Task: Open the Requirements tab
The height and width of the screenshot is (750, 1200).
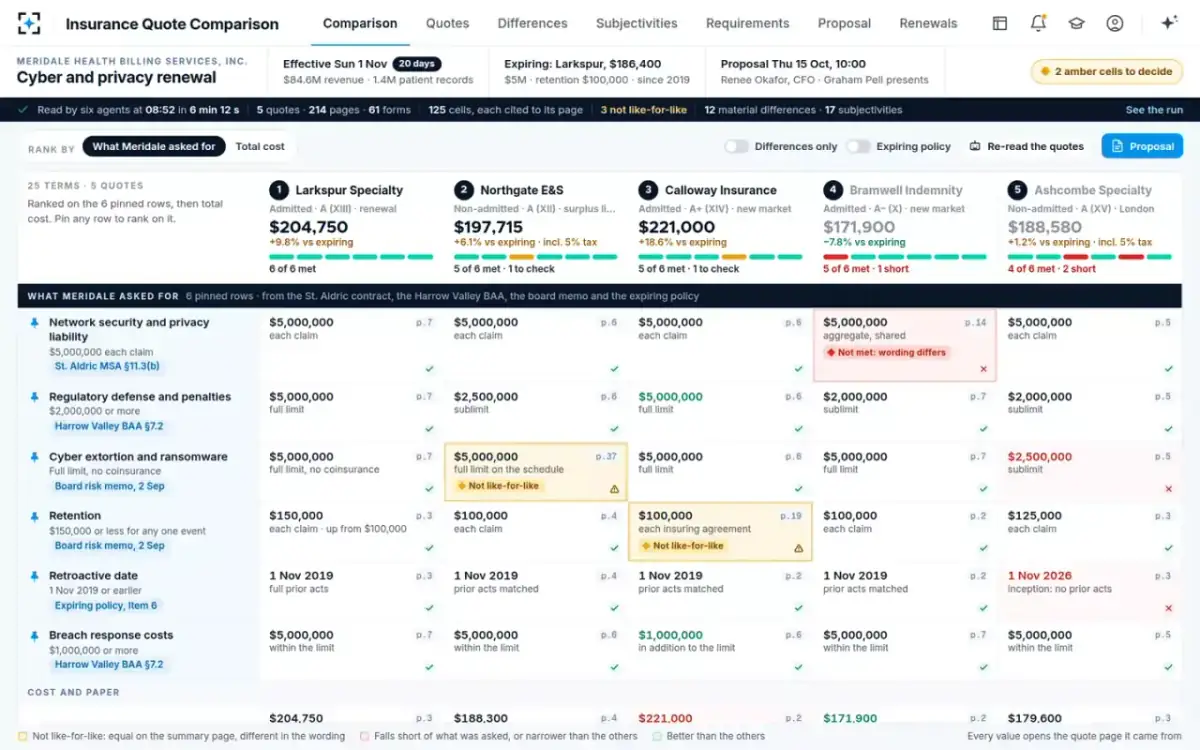Action: point(747,23)
